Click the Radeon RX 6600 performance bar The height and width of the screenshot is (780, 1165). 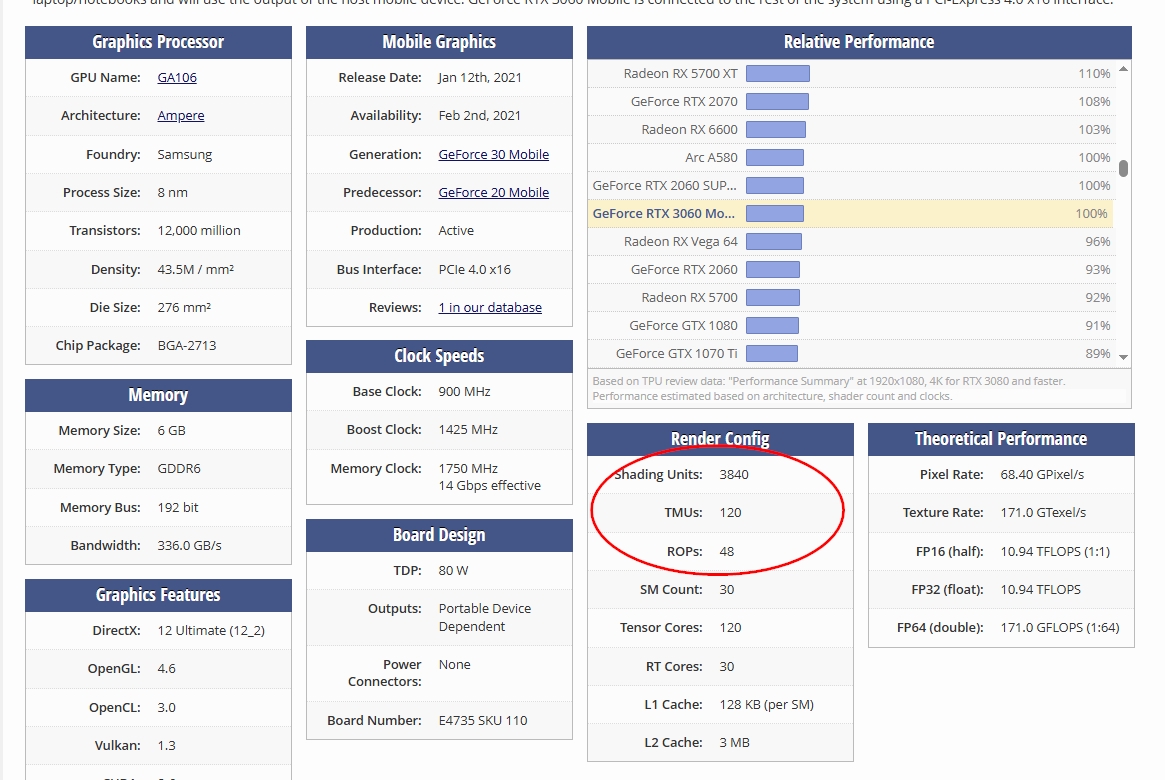click(x=776, y=129)
